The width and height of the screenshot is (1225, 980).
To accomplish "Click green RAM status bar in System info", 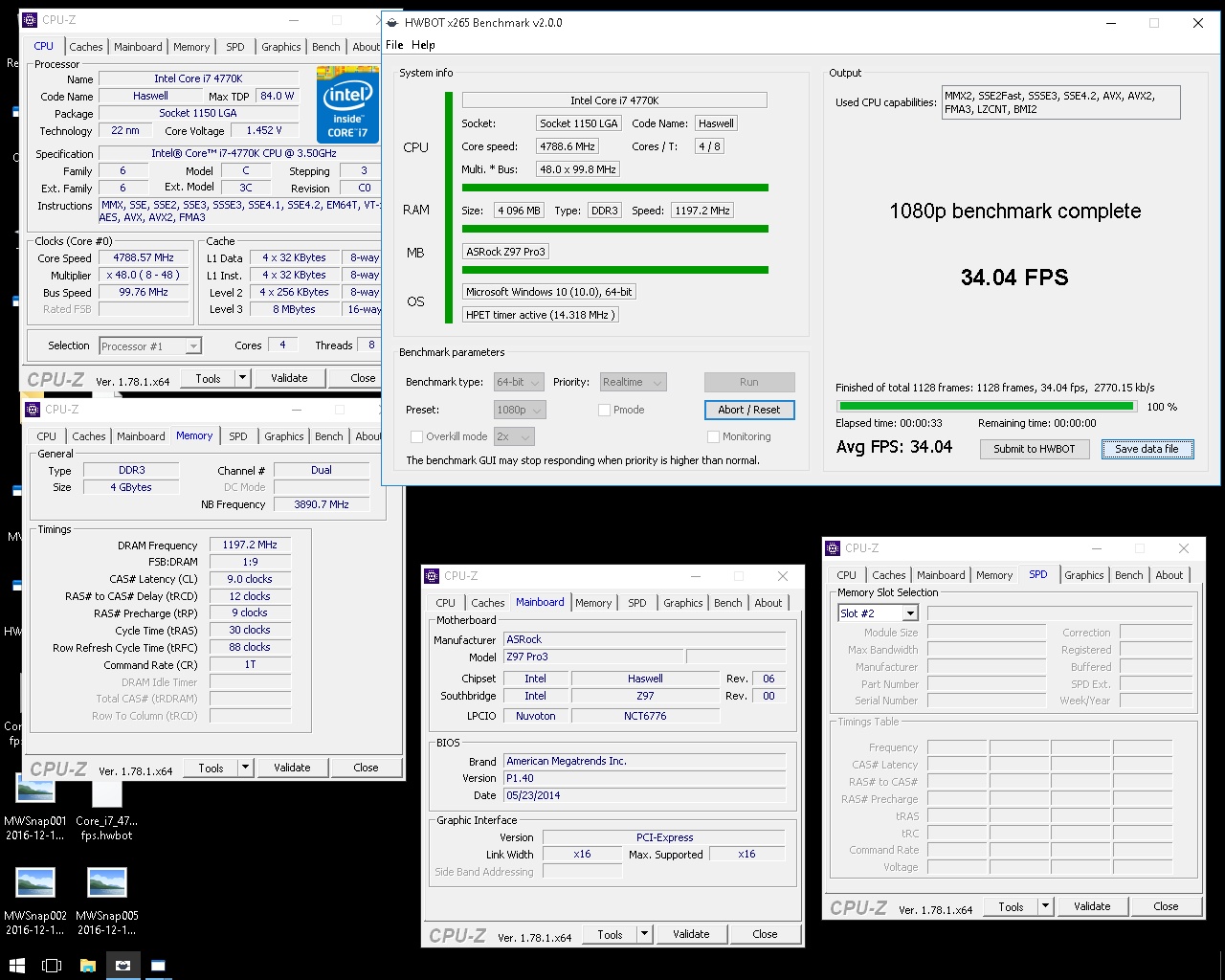I will click(615, 229).
